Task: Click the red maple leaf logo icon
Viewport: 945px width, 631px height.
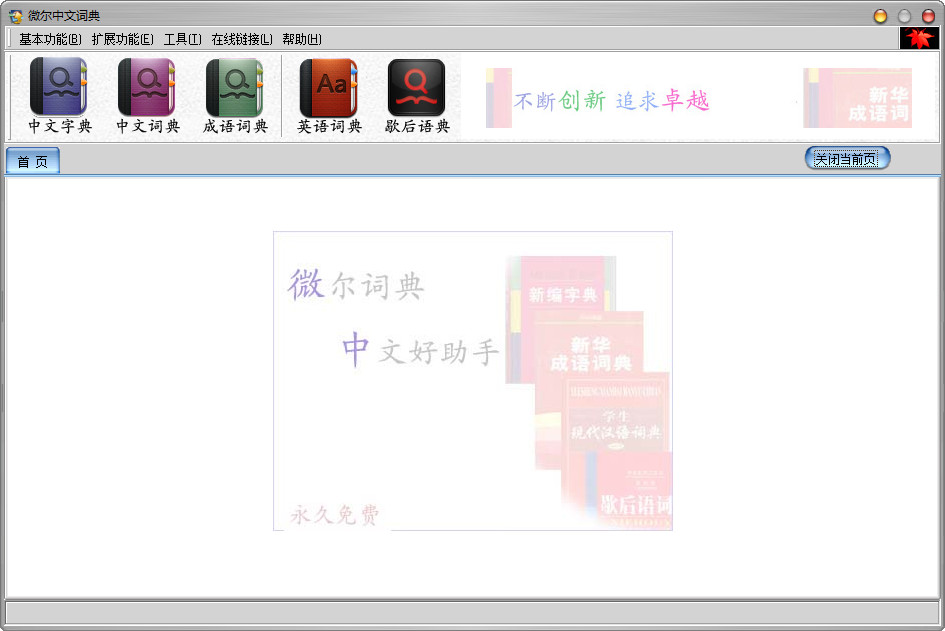Action: pos(919,39)
